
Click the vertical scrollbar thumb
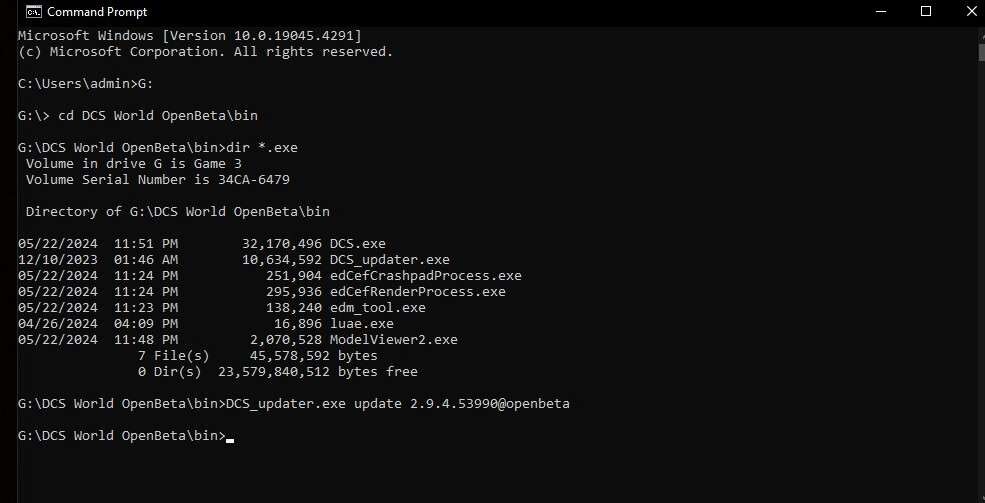[x=981, y=51]
